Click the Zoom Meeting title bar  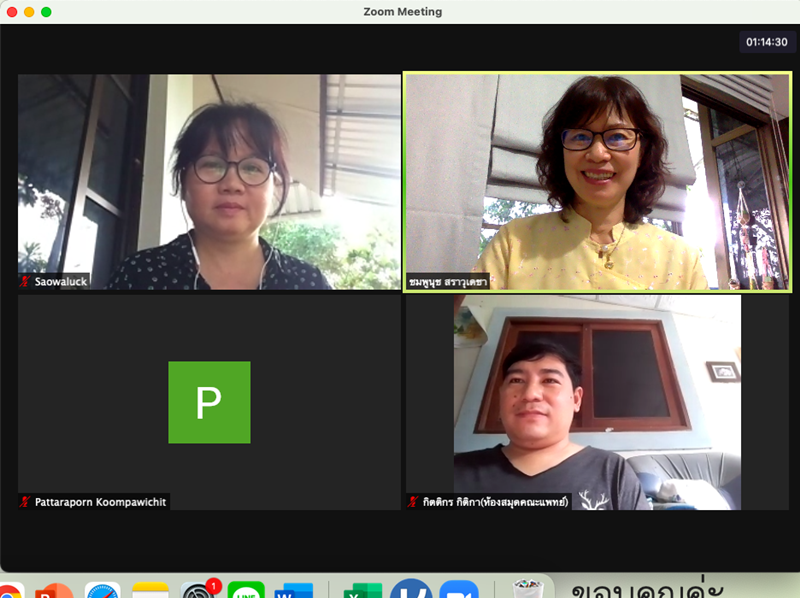tap(402, 12)
